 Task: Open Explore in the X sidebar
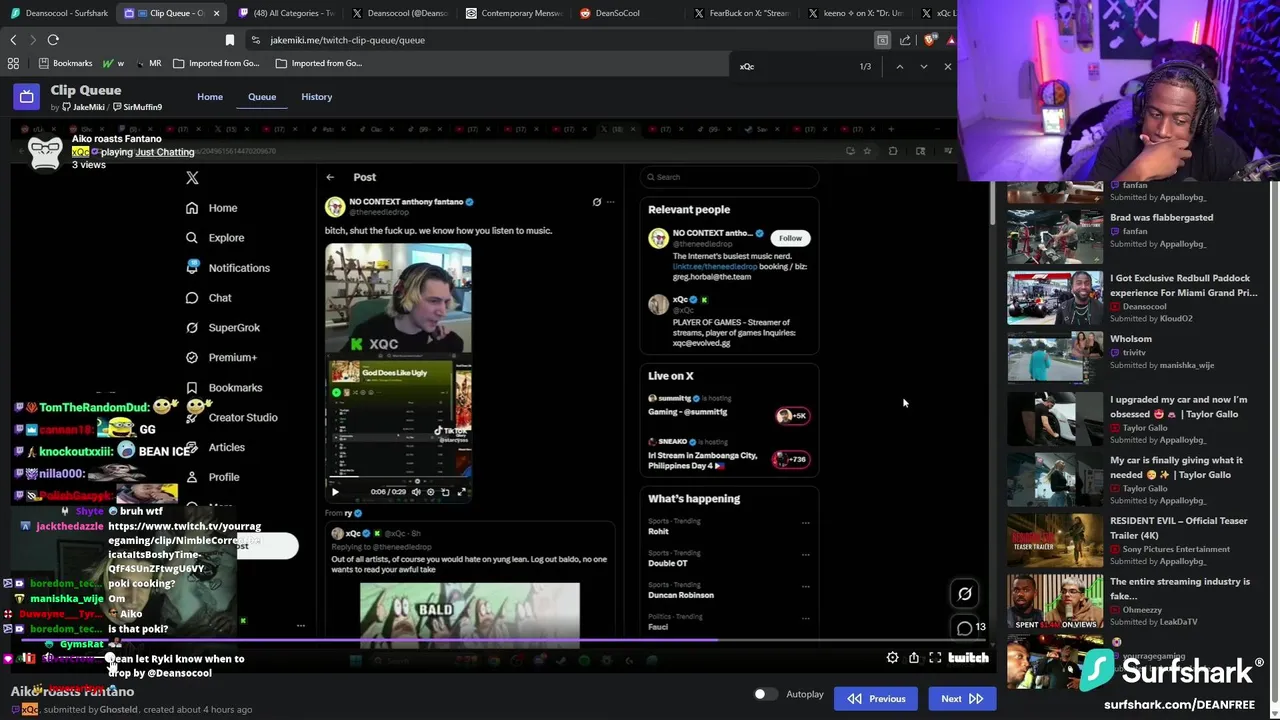[x=215, y=238]
